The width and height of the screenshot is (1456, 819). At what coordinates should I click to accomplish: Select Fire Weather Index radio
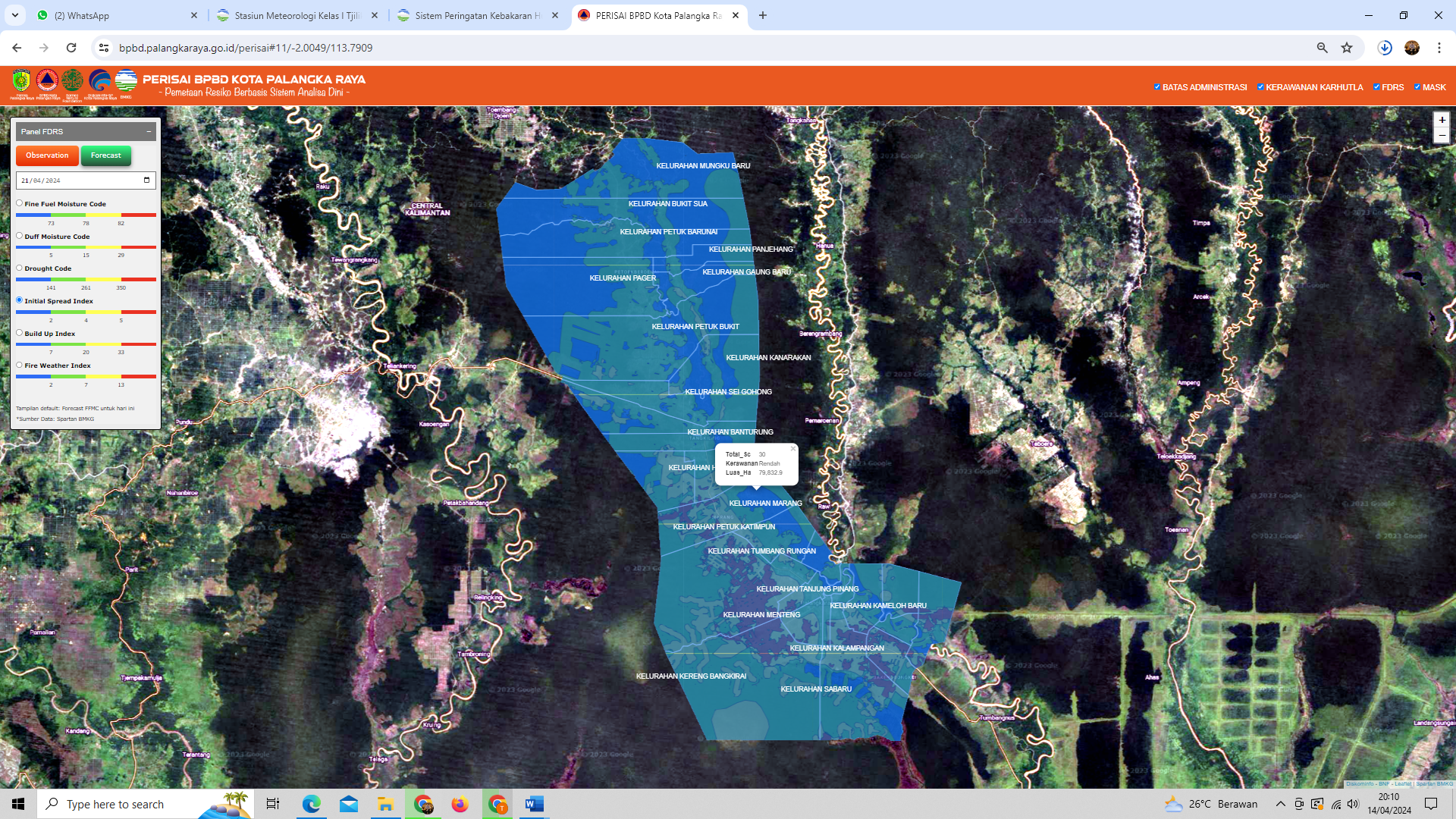tap(20, 365)
